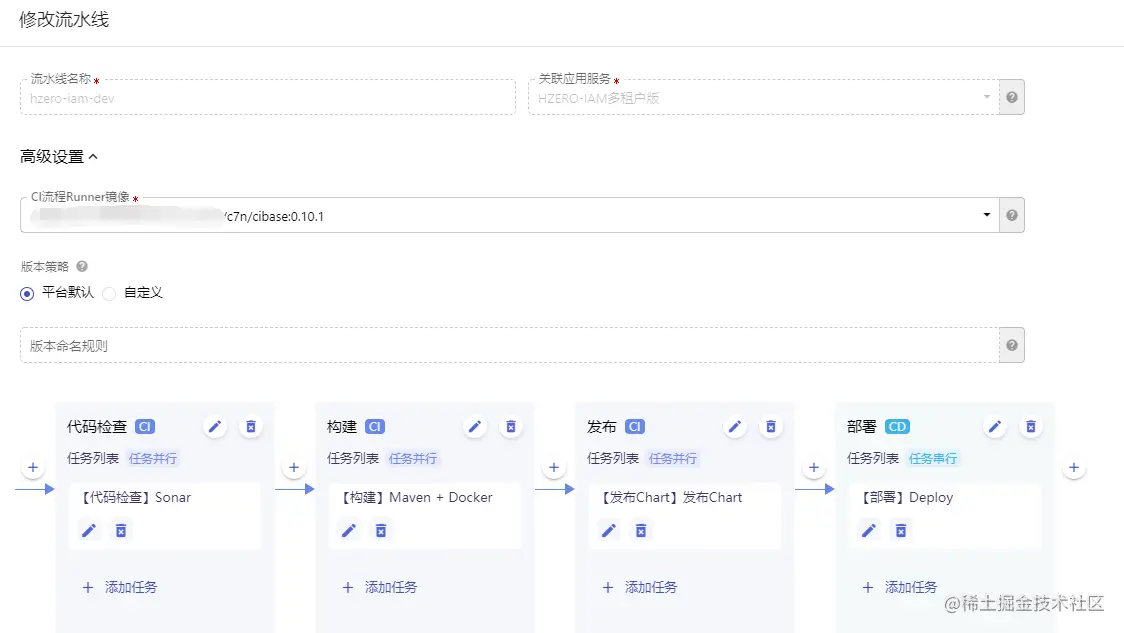
Task: Select the 【构建】Maven + Docker task text
Action: click(415, 498)
